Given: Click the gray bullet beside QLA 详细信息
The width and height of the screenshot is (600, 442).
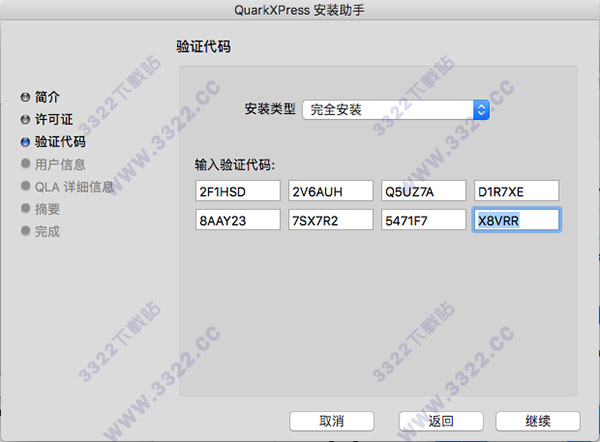Looking at the screenshot, I should coord(25,186).
